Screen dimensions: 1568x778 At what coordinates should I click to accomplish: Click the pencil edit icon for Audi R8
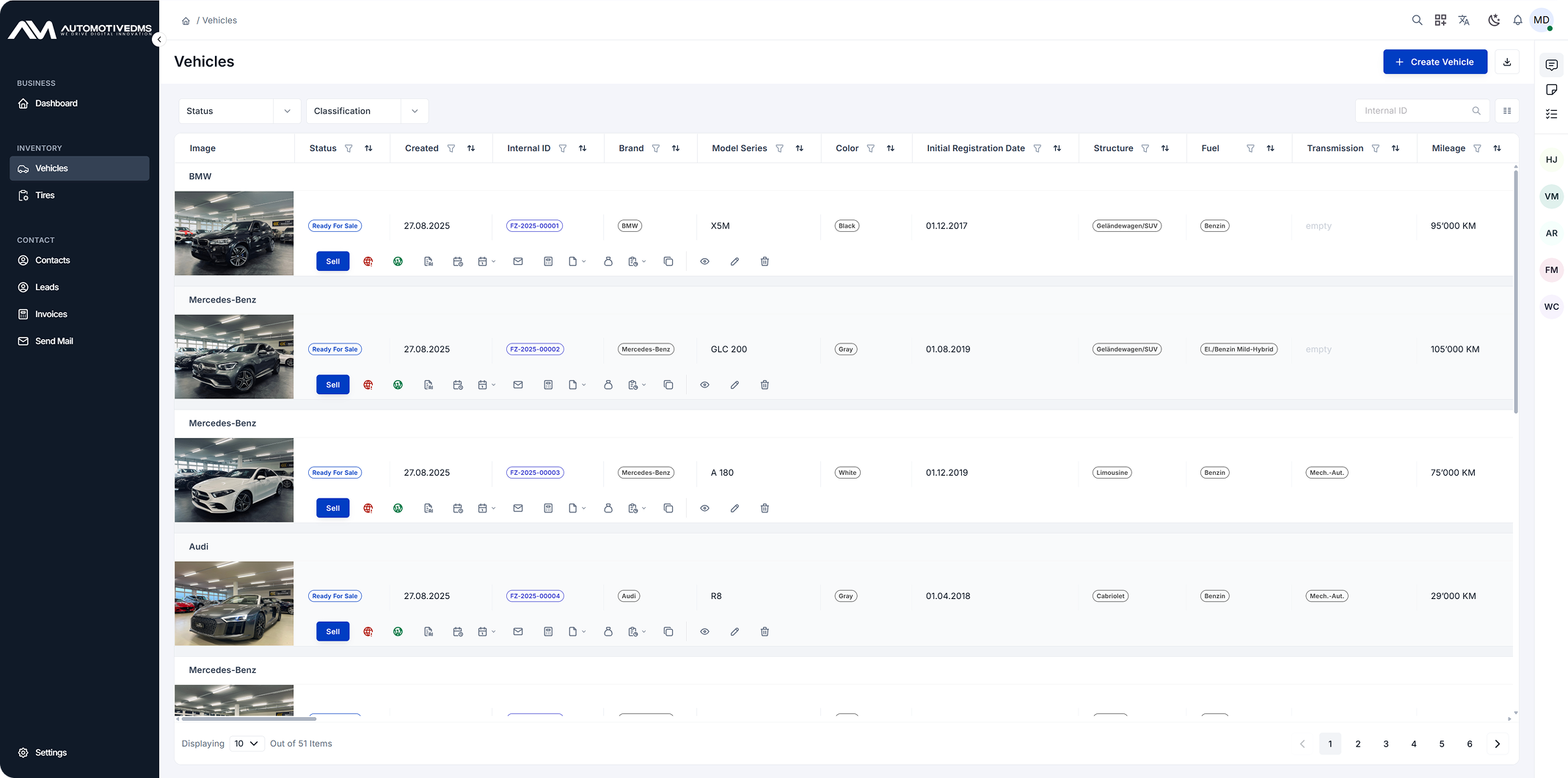[x=734, y=631]
